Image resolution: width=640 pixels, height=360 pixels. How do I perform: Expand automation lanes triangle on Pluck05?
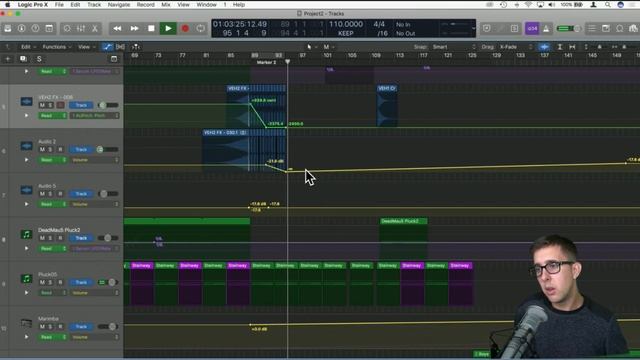27,293
